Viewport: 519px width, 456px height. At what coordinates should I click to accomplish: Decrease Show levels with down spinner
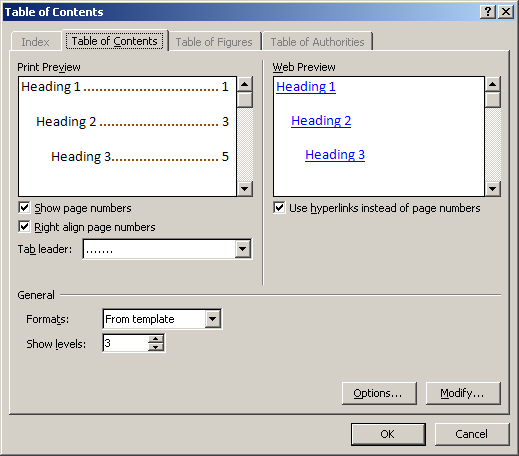click(156, 347)
